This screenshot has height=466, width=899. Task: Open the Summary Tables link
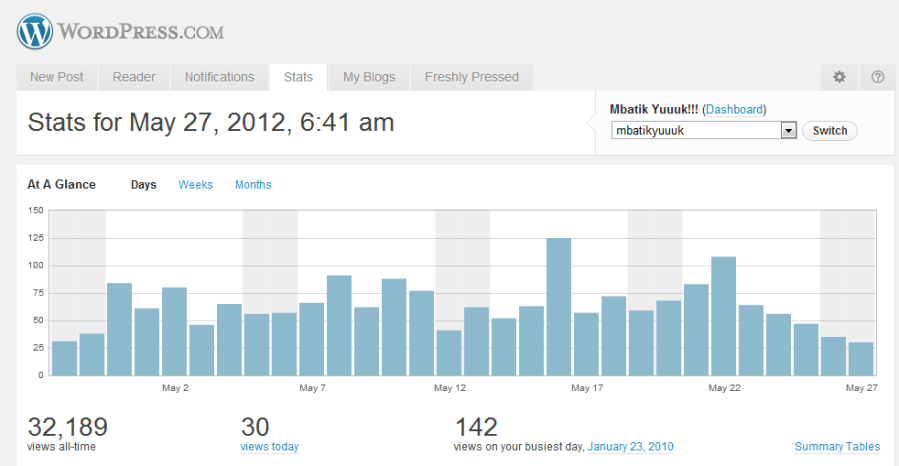(837, 447)
